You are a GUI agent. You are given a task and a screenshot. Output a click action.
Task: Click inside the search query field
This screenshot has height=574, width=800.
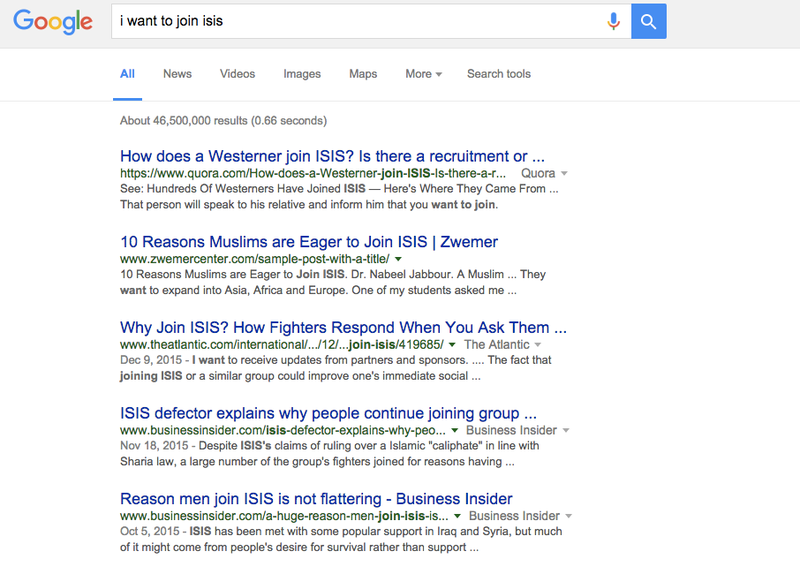(x=357, y=21)
